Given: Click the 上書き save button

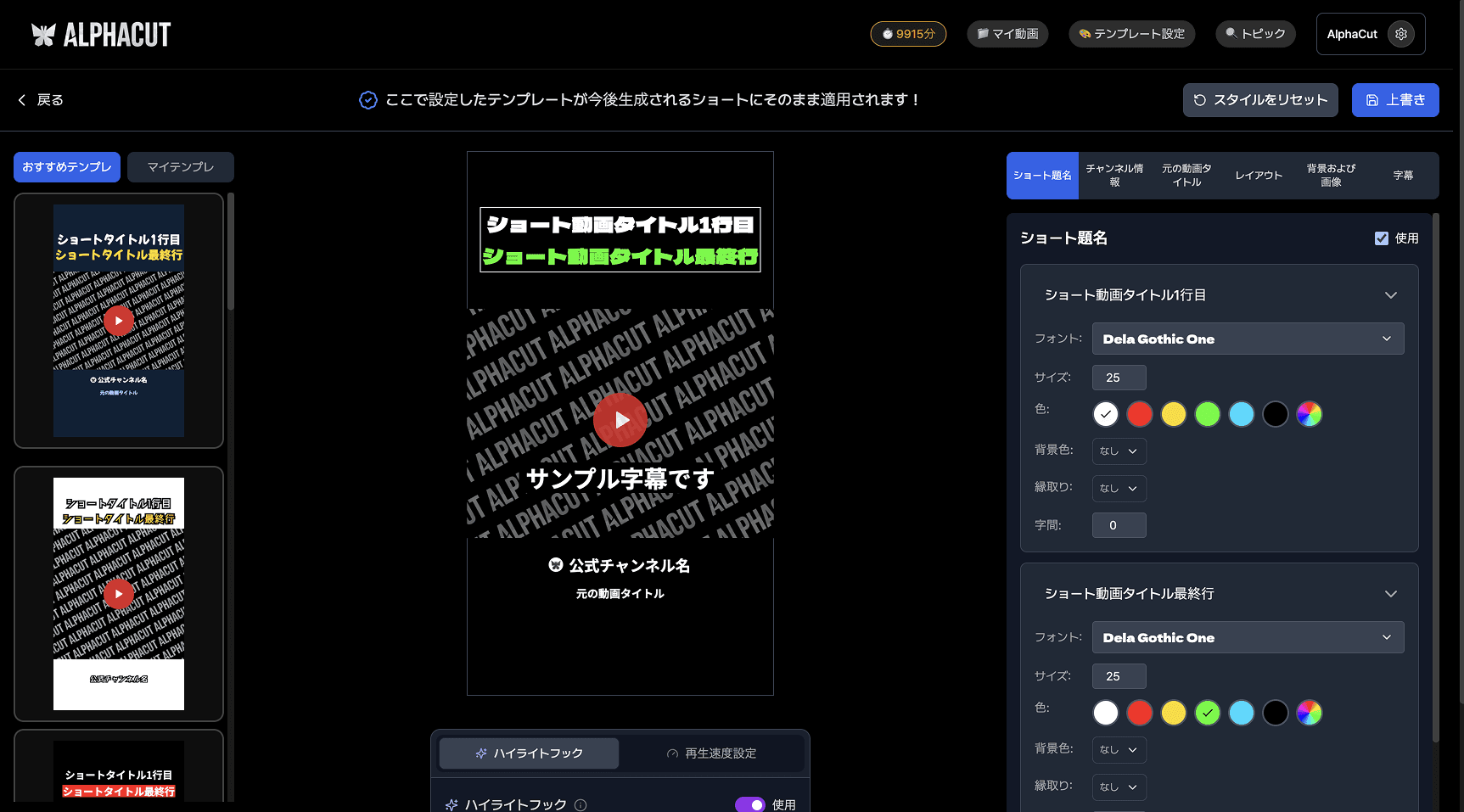Looking at the screenshot, I should coord(1394,99).
